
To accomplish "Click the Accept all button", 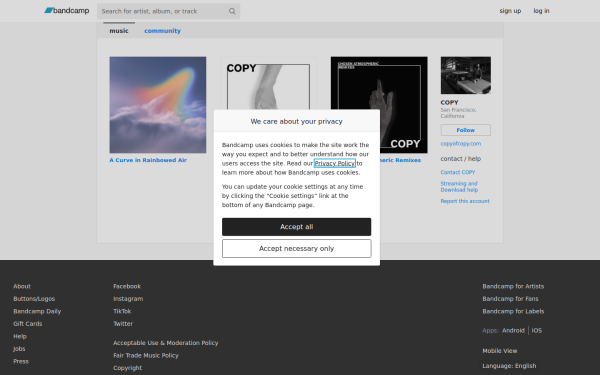I will pyautogui.click(x=297, y=227).
